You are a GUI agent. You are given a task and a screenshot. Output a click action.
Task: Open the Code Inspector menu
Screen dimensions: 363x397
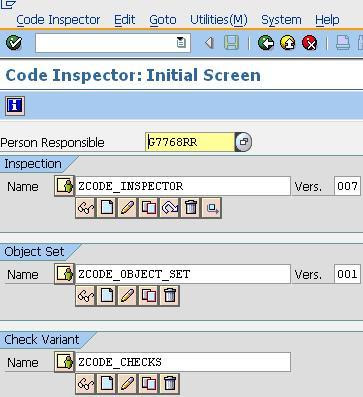[x=58, y=20]
